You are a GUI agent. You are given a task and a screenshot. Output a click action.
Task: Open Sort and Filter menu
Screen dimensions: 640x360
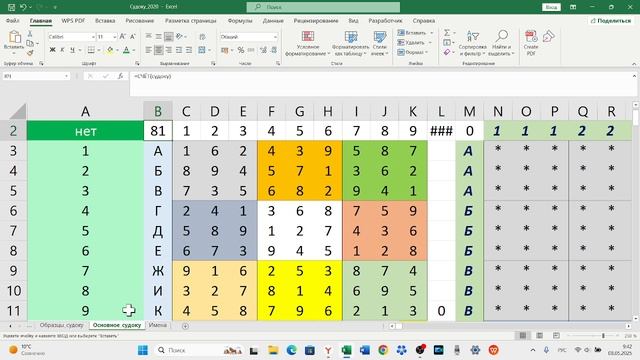coord(473,43)
